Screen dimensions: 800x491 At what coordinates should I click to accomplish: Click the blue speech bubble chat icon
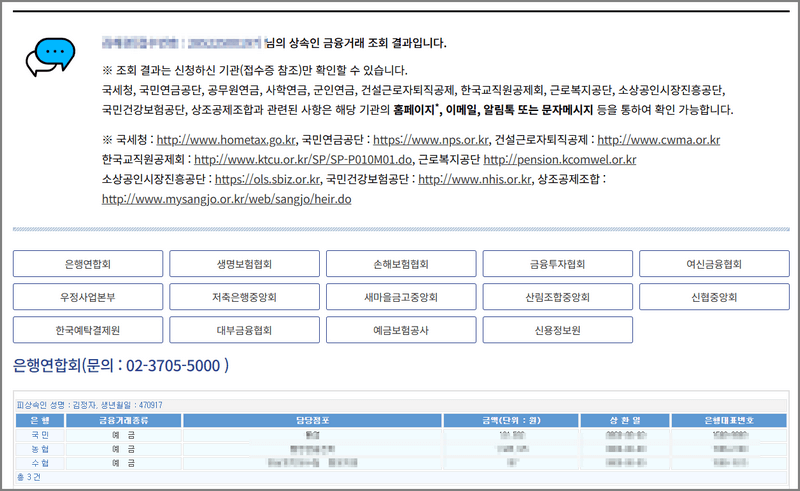coord(51,57)
